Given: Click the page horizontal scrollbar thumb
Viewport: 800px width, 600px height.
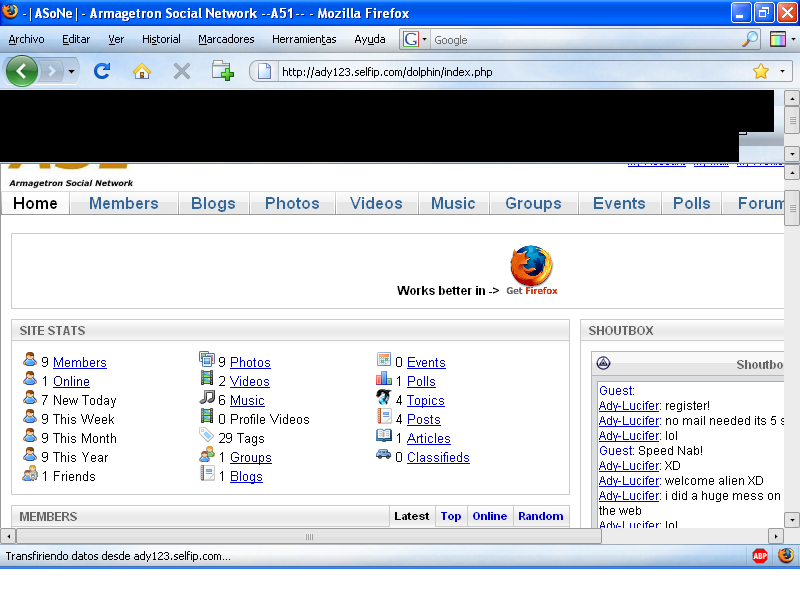Looking at the screenshot, I should pos(310,536).
